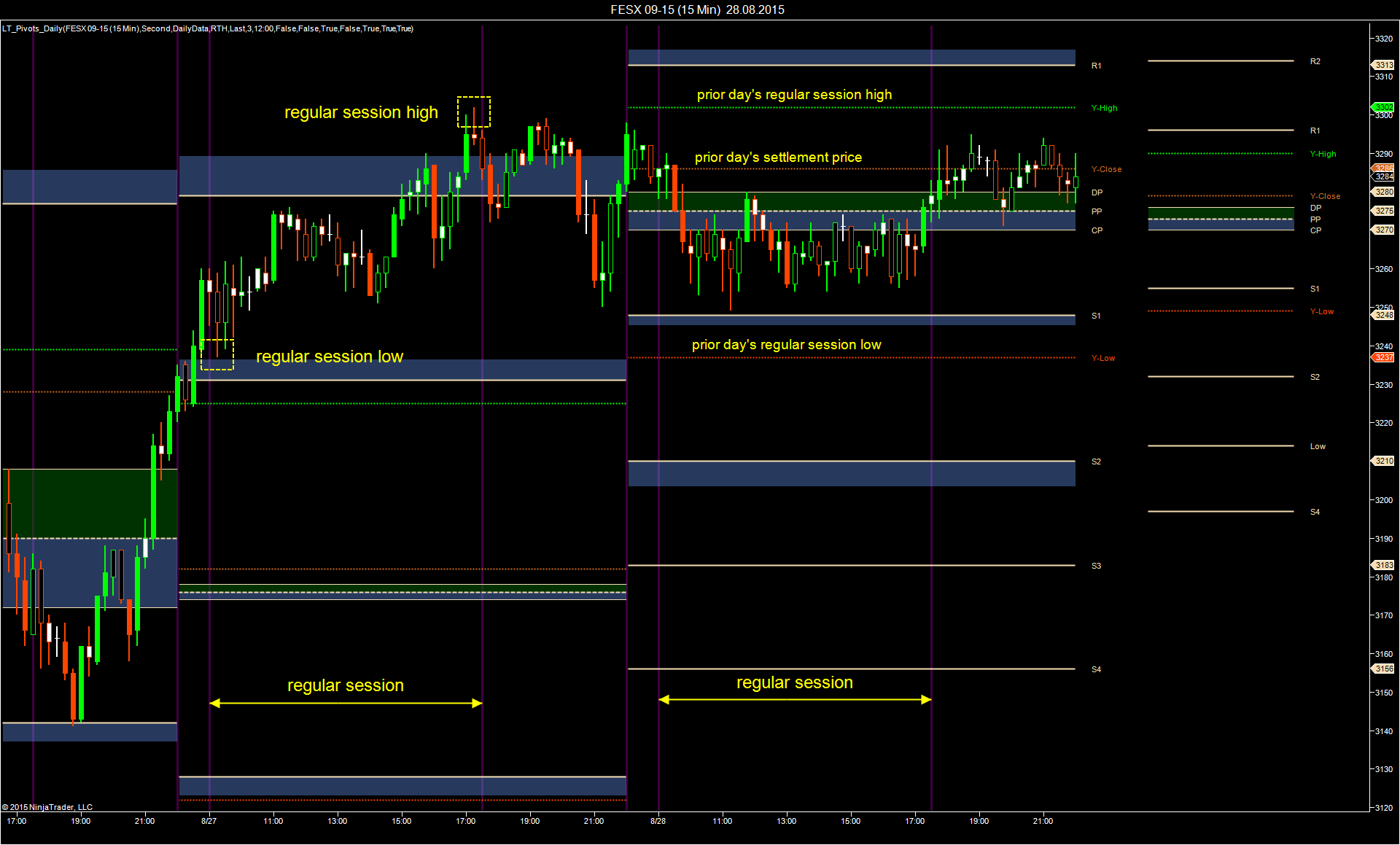This screenshot has width=1400, height=845.
Task: Click the 8/28 date label on time axis
Action: tap(658, 821)
